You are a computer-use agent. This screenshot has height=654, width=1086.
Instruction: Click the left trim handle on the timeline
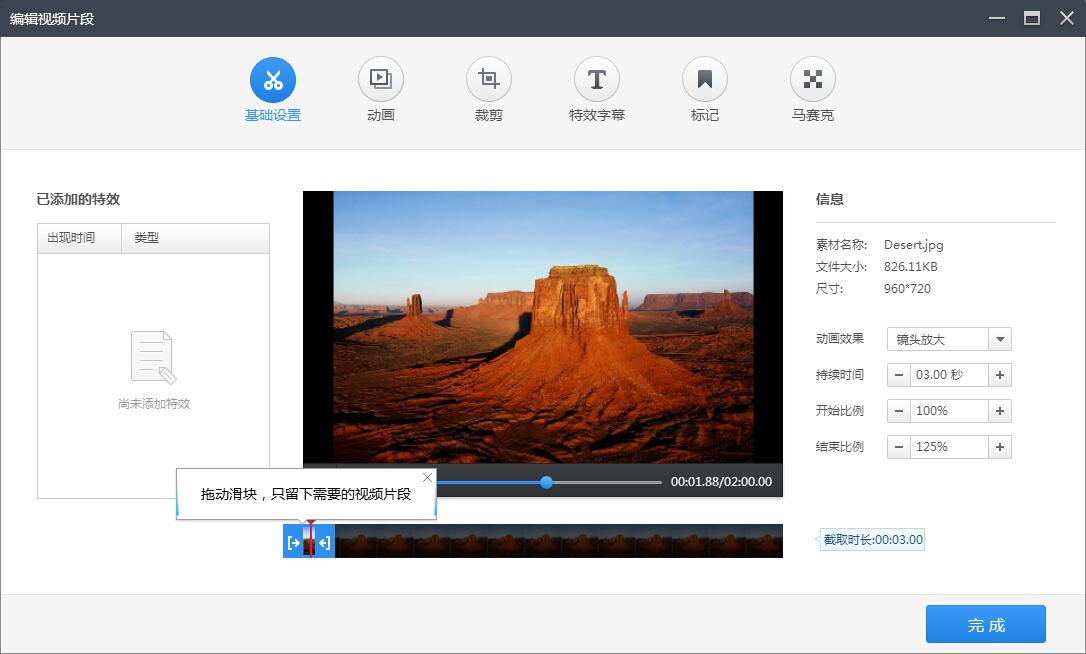tap(293, 541)
